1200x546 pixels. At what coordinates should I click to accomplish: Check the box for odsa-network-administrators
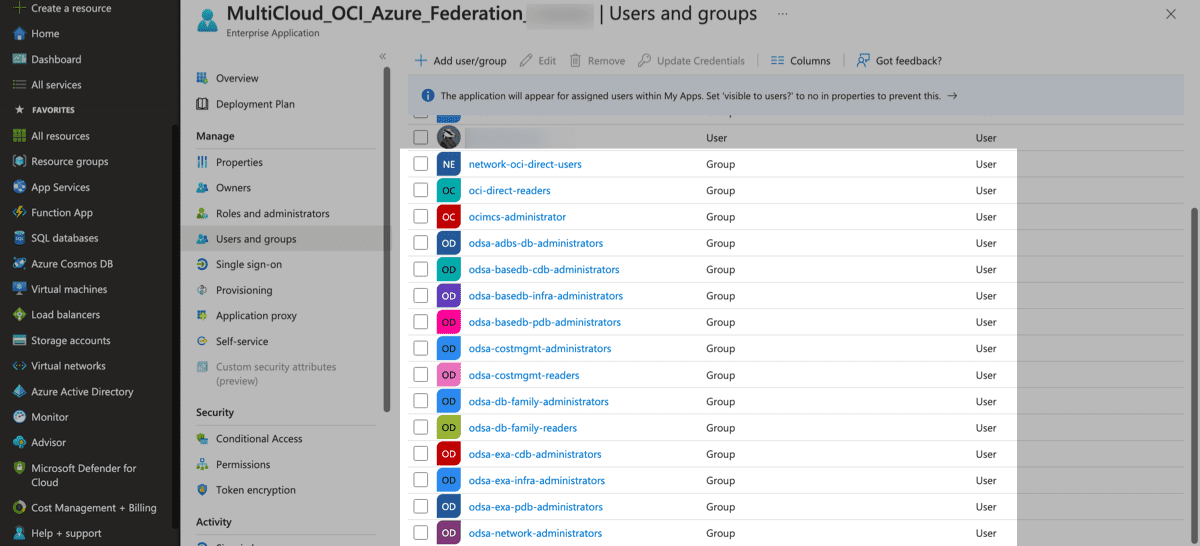421,533
